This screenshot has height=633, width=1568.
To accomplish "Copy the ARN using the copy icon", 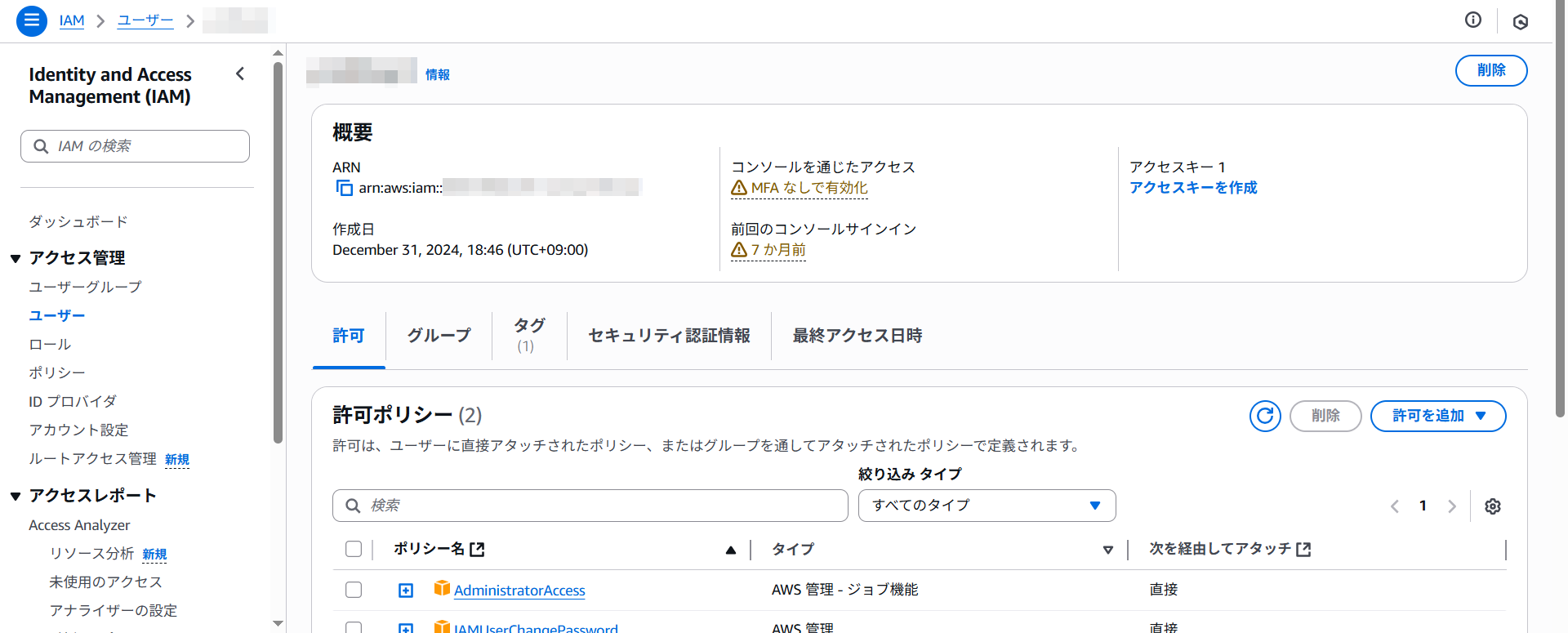I will tap(344, 189).
